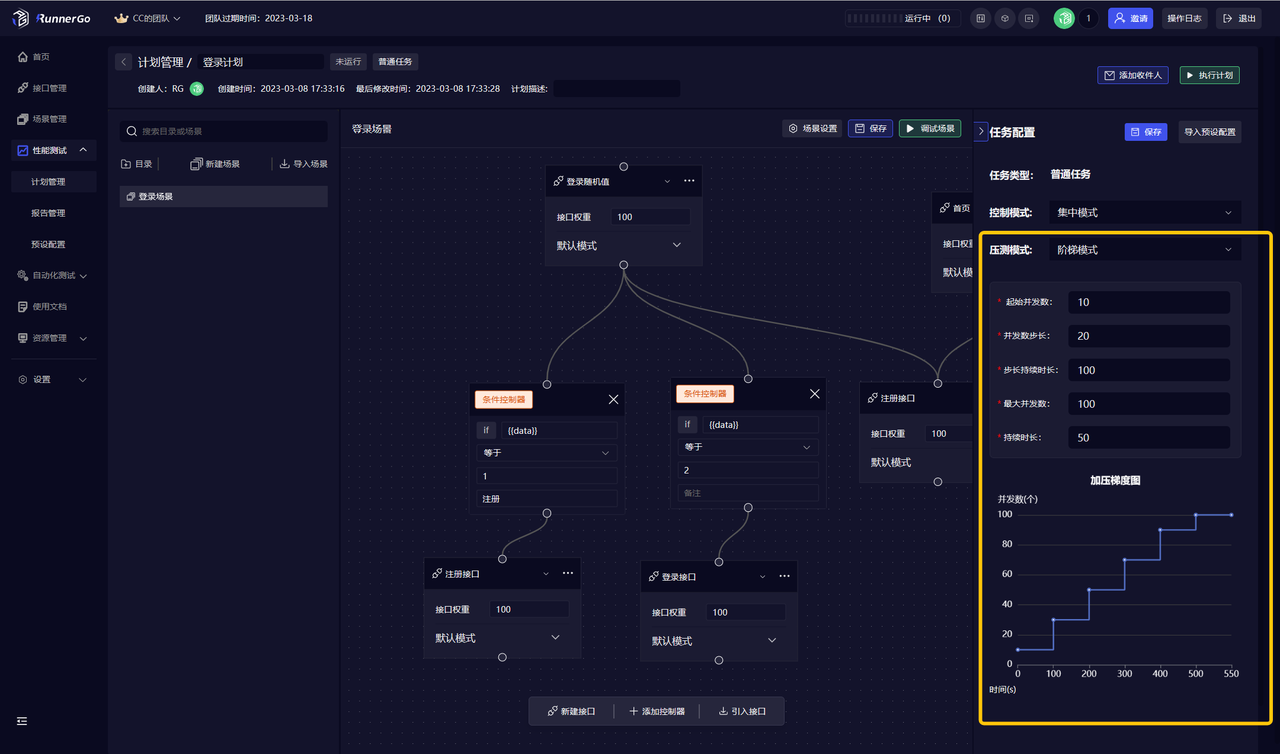Close the condition controller with value 2
The width and height of the screenshot is (1280, 754).
tap(815, 394)
